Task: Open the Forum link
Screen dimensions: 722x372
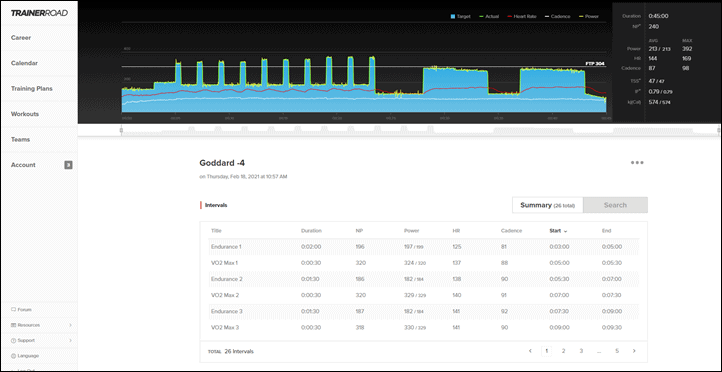Action: (x=21, y=310)
